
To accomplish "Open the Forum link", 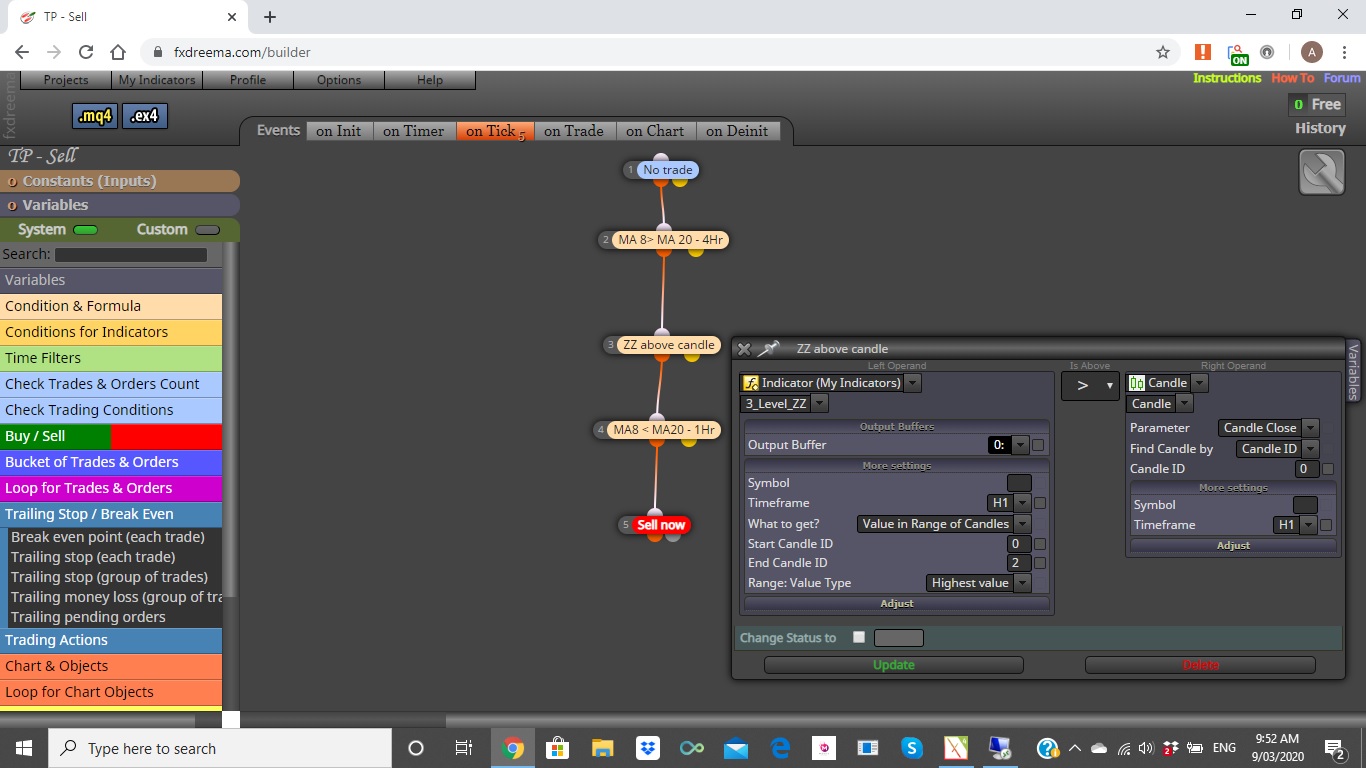I will tap(1342, 78).
